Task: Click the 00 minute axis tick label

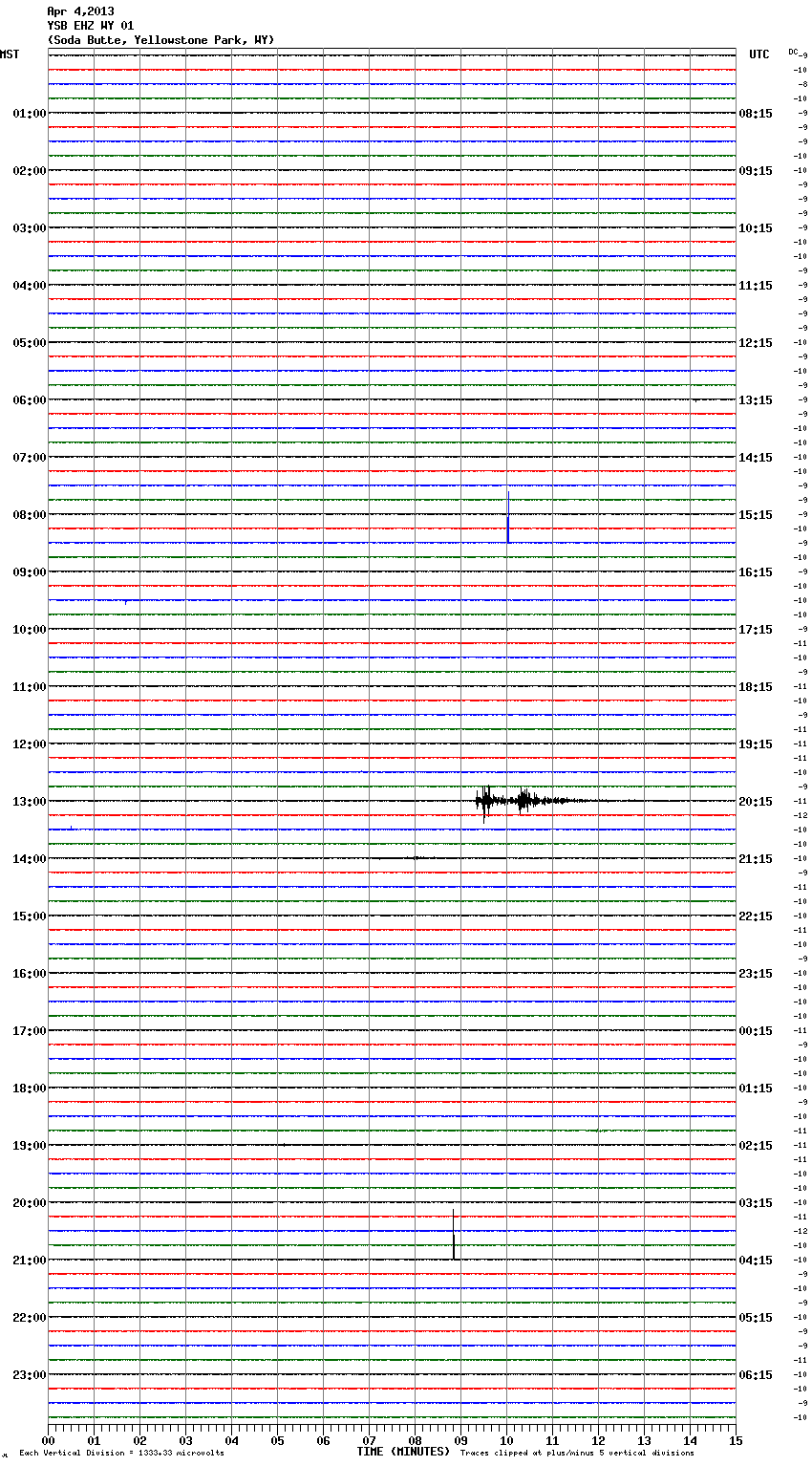Action: 49,1440
